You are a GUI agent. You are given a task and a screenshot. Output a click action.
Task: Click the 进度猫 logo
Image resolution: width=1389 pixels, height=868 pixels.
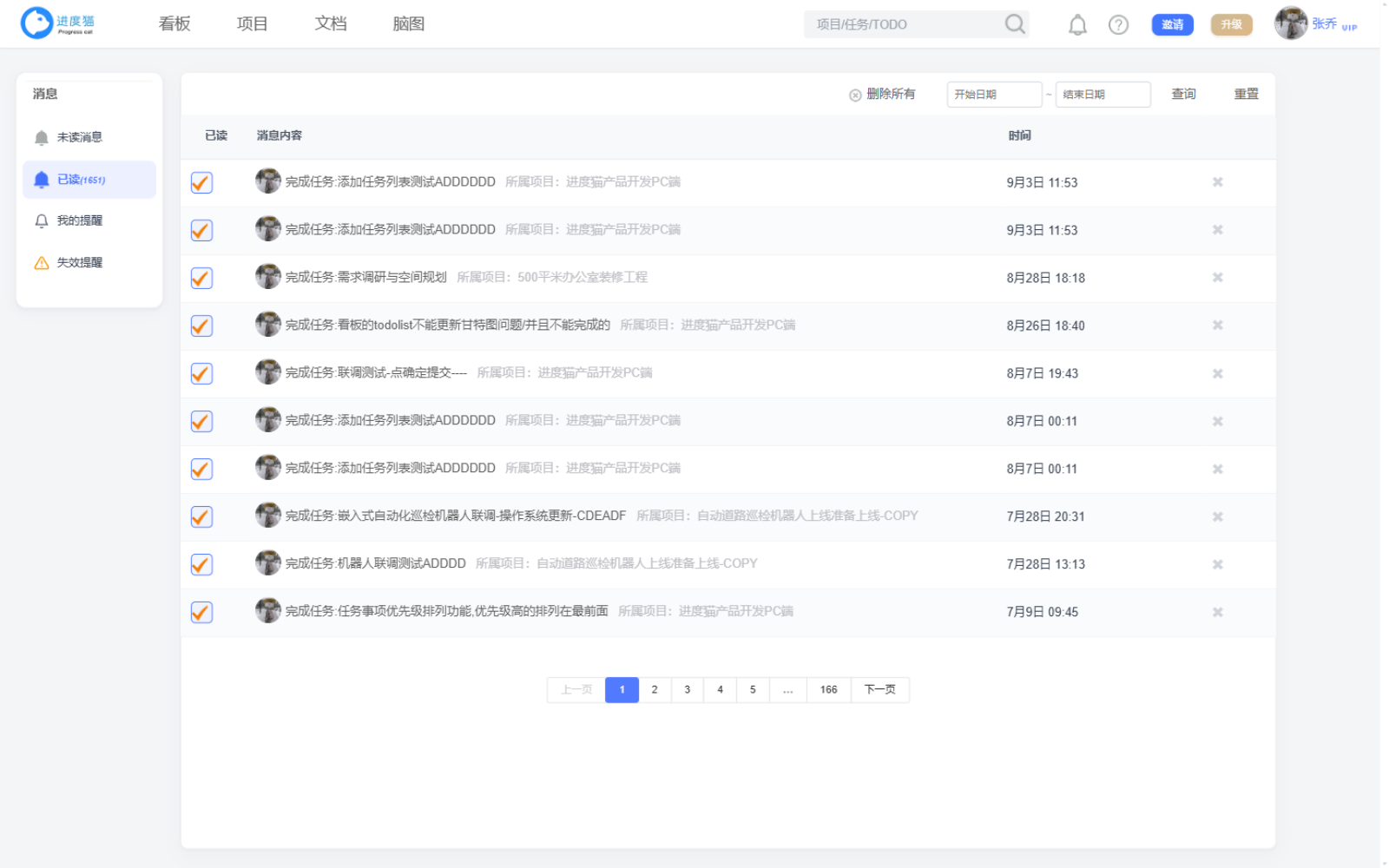[x=58, y=23]
